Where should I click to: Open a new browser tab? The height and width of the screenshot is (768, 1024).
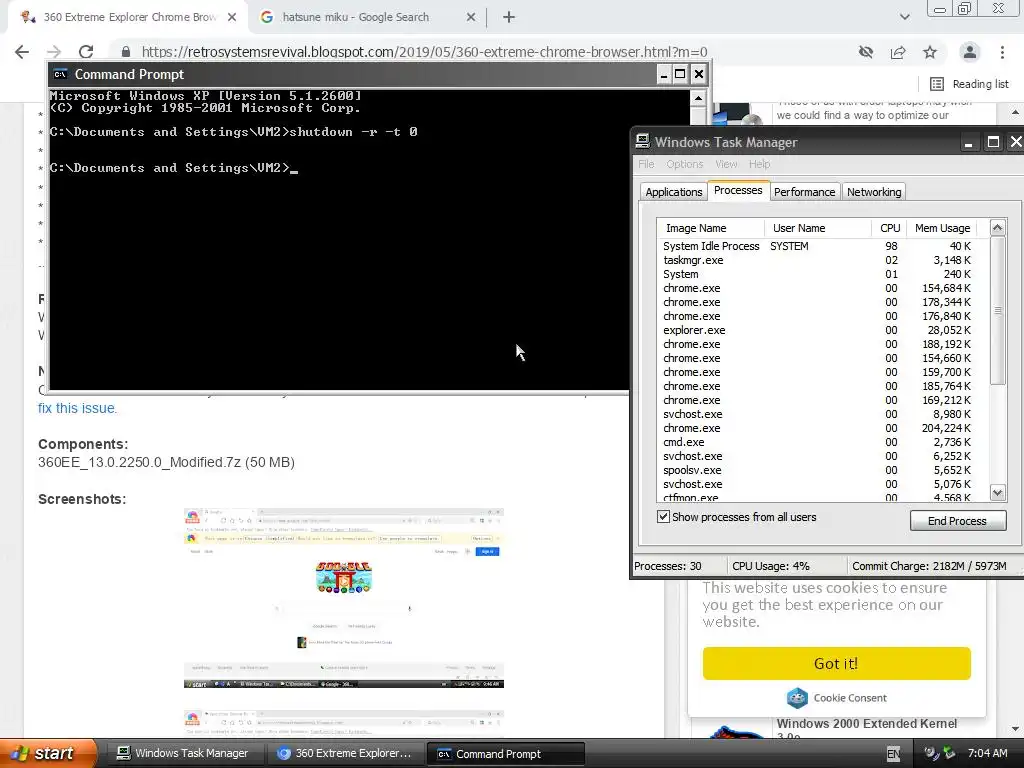[509, 17]
